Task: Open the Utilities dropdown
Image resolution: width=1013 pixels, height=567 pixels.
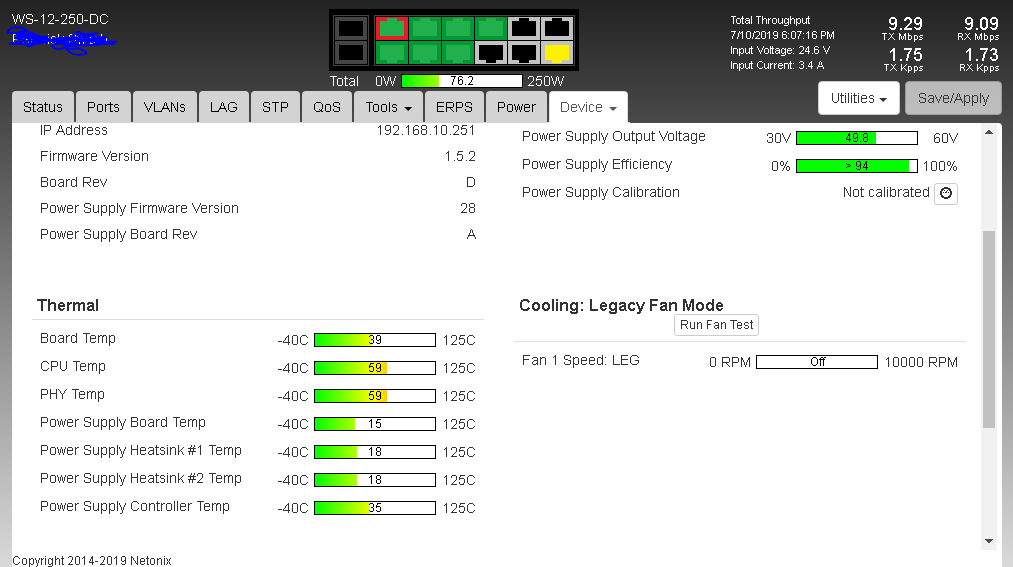Action: (860, 98)
